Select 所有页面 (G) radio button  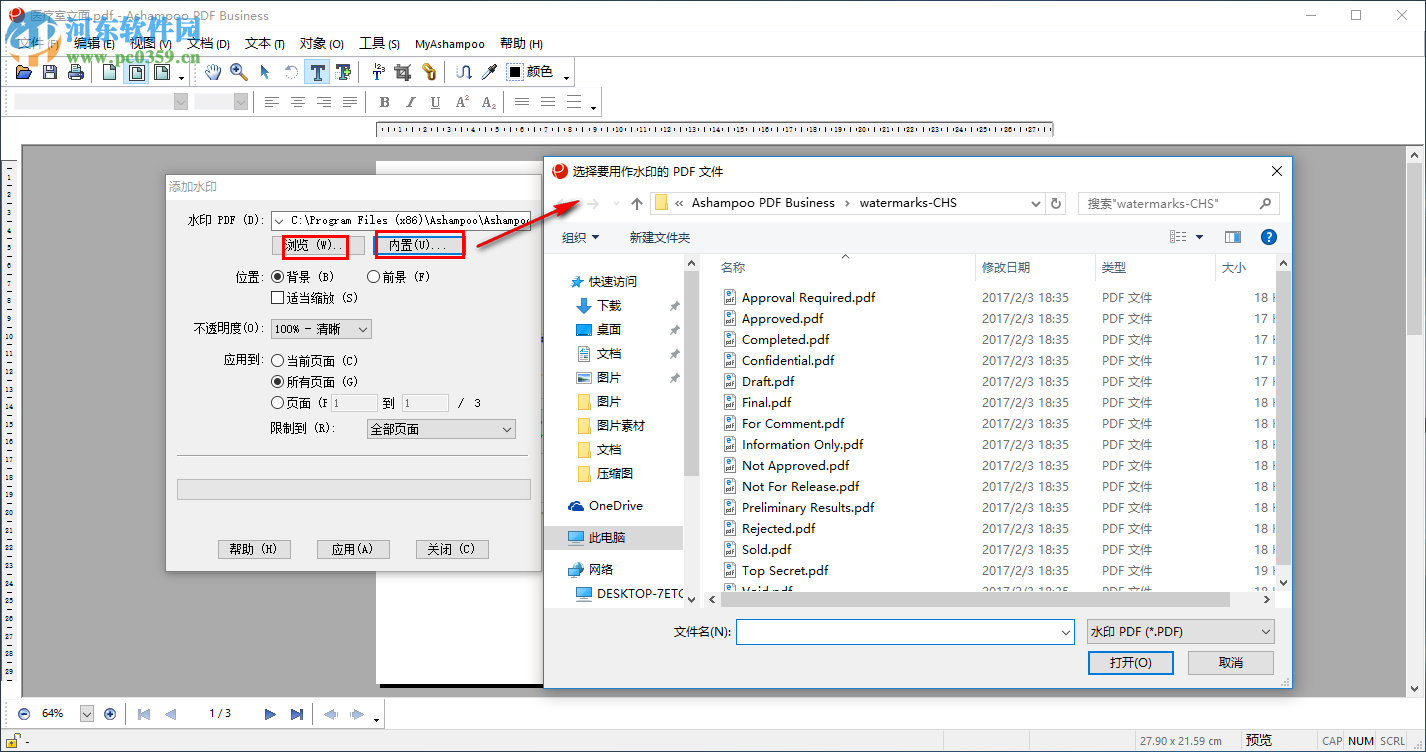(x=278, y=382)
